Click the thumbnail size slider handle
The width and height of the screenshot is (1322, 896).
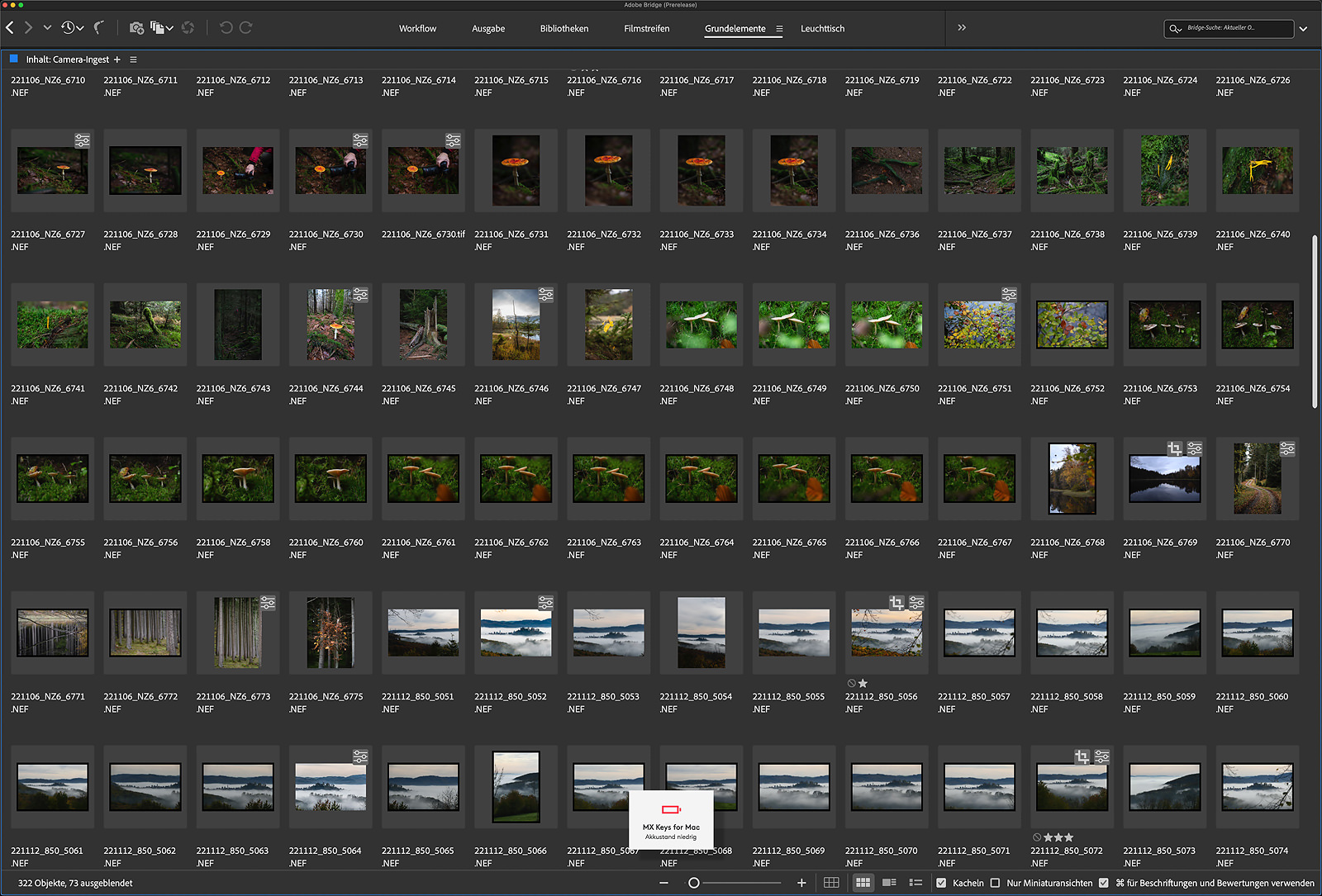pos(694,883)
